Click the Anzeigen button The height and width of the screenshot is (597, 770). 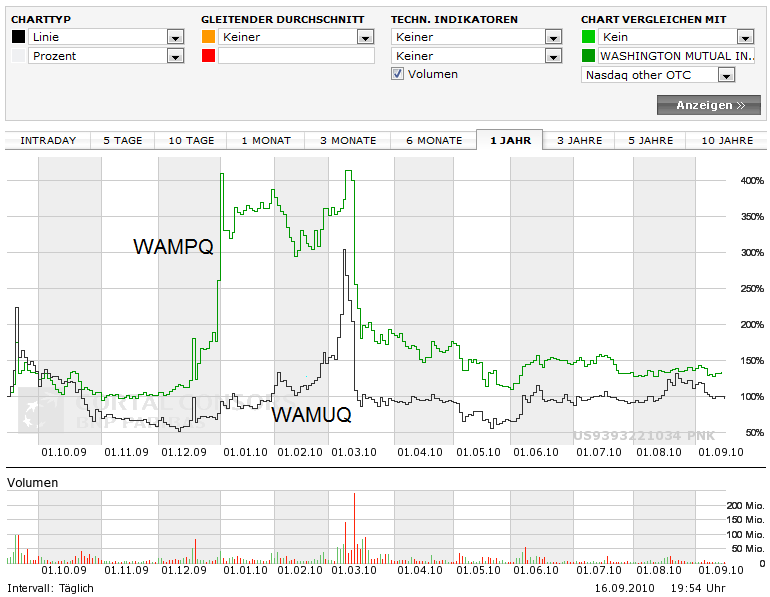709,105
